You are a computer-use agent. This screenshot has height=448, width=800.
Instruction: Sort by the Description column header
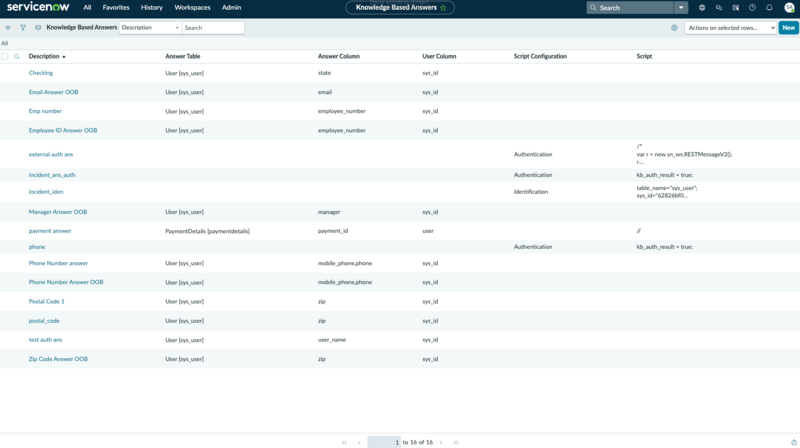tap(44, 56)
